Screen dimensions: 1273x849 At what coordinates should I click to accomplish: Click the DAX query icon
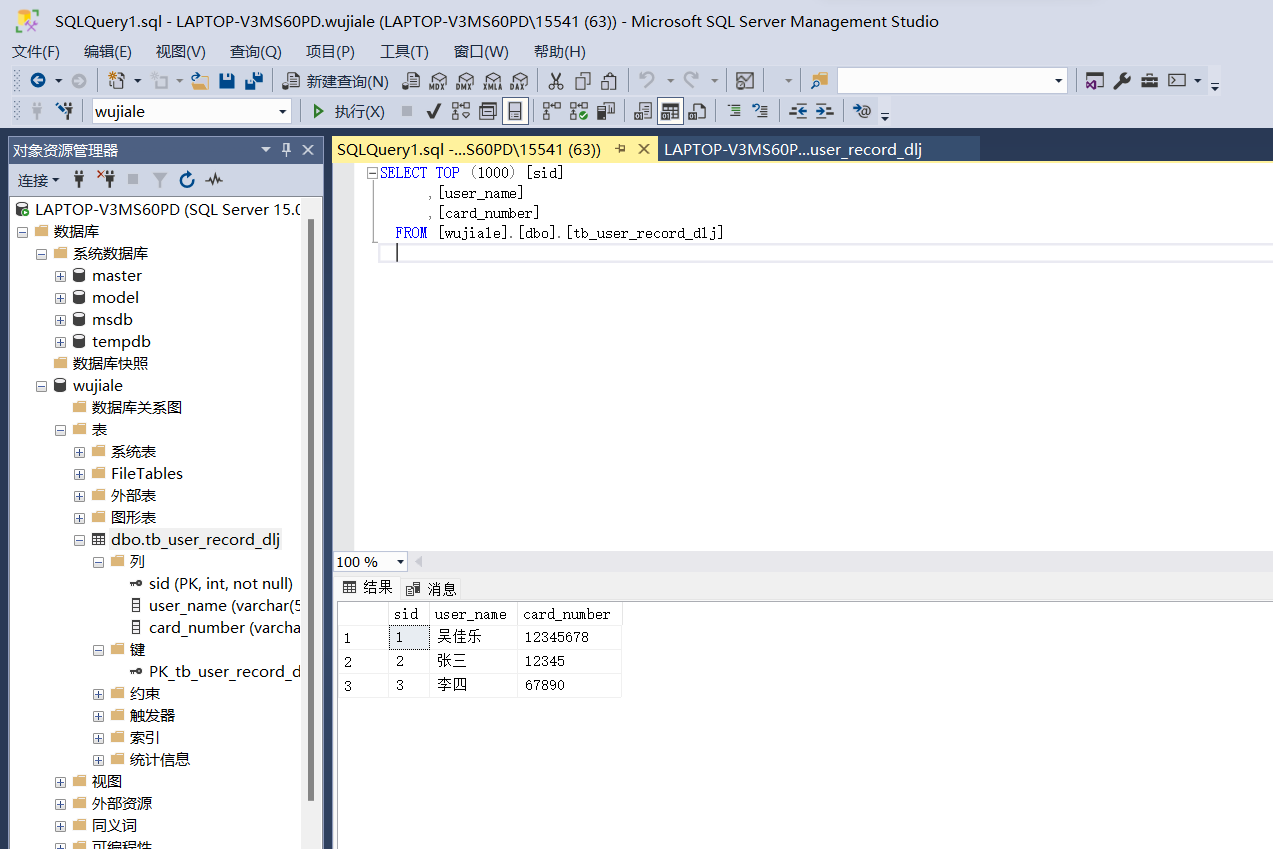(x=519, y=81)
